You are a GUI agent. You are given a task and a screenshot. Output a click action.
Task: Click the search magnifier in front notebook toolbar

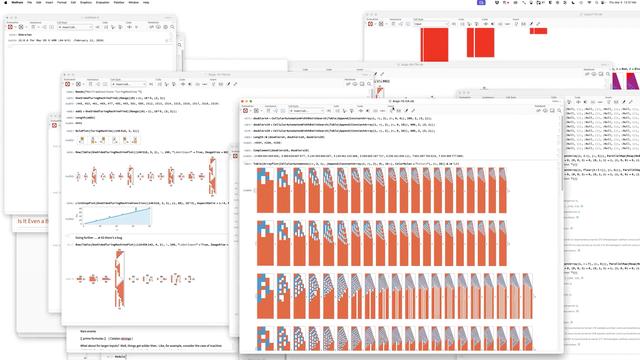pos(559,111)
